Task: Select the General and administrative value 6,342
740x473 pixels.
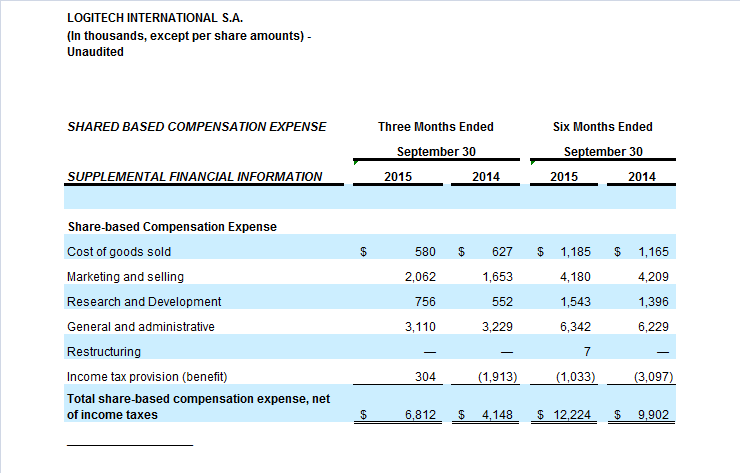Action: (x=575, y=327)
